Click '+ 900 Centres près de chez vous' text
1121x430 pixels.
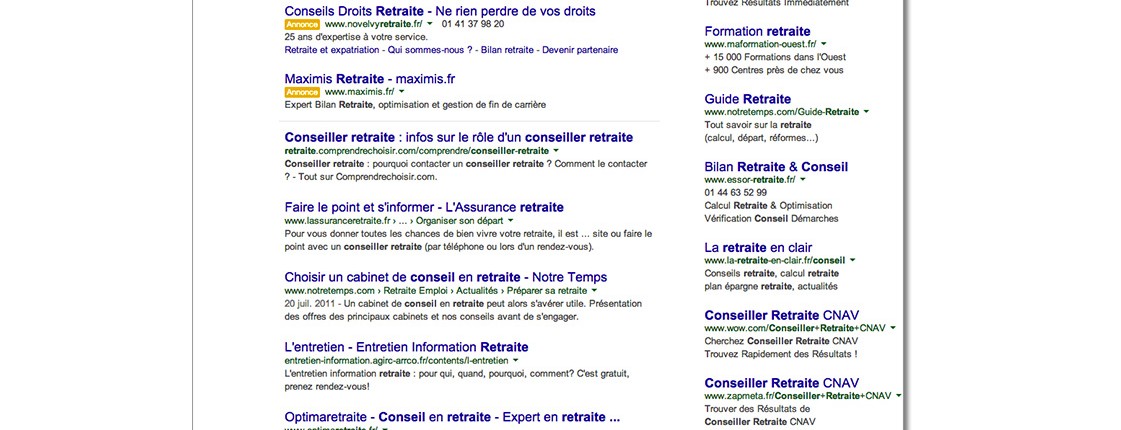[774, 70]
